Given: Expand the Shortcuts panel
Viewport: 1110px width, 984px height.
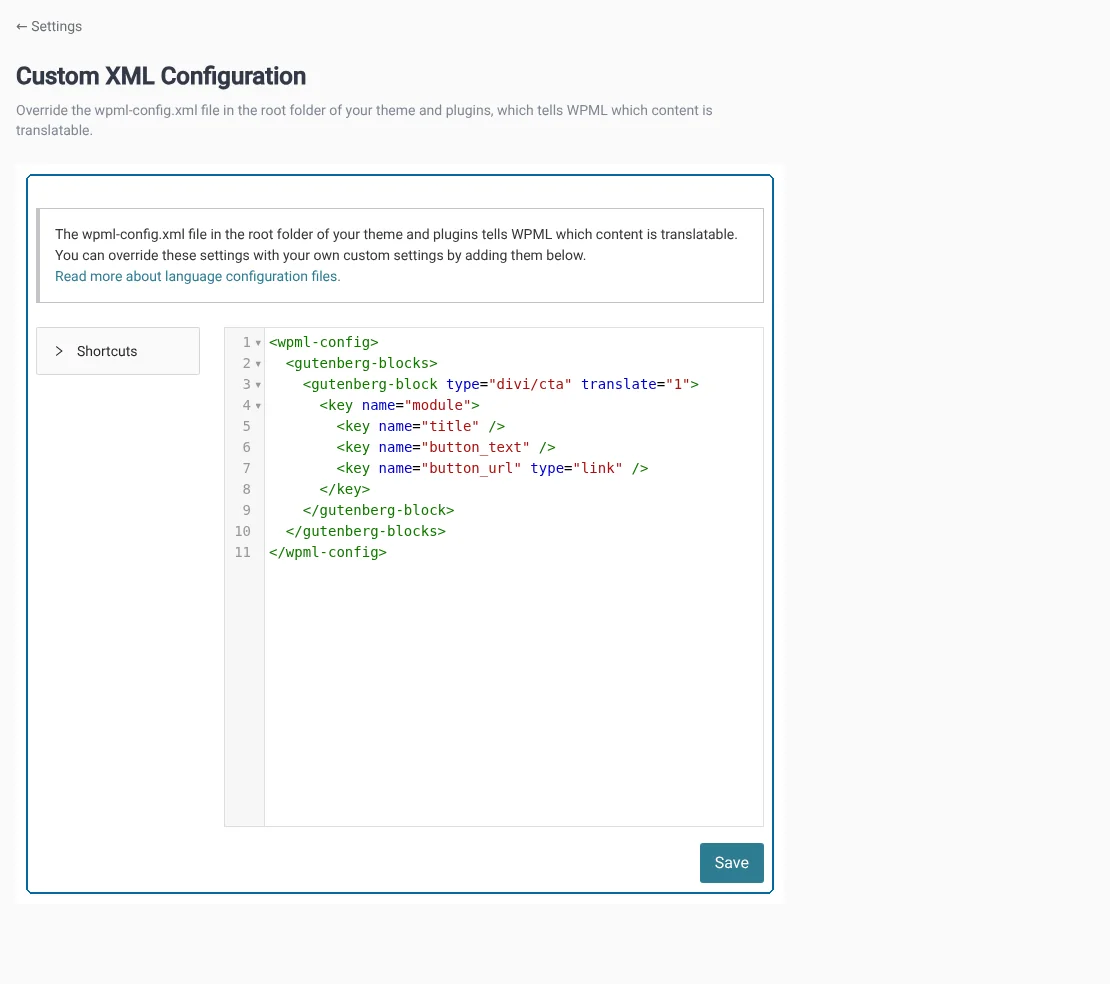Looking at the screenshot, I should tap(118, 351).
